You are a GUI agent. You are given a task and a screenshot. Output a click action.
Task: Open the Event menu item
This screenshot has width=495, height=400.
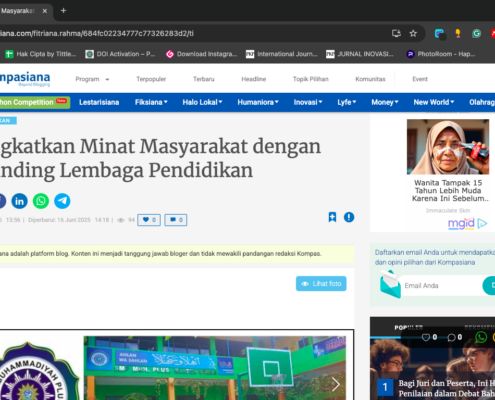coord(420,79)
